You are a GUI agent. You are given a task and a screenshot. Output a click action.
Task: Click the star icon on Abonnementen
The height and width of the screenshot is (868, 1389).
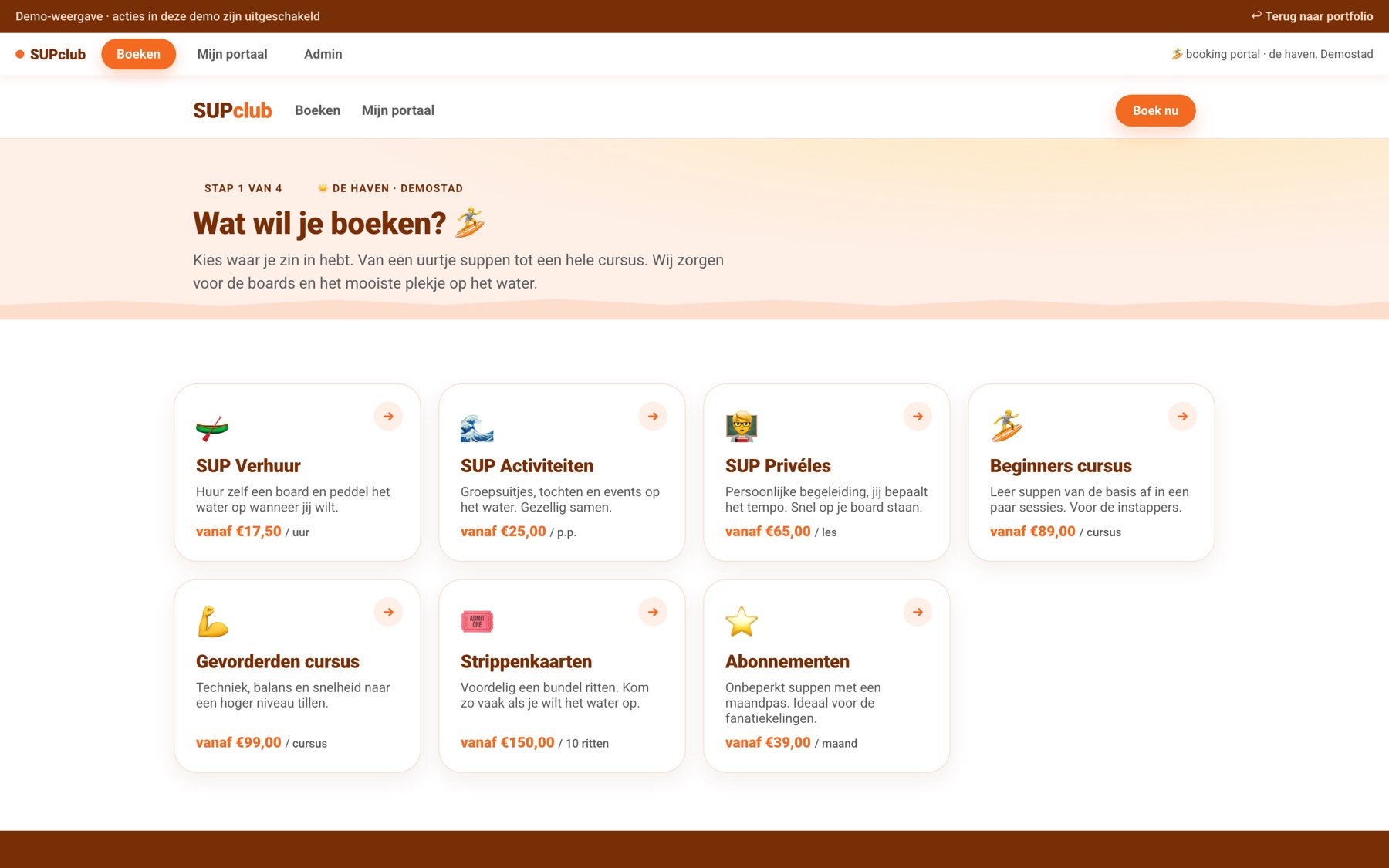(x=742, y=622)
